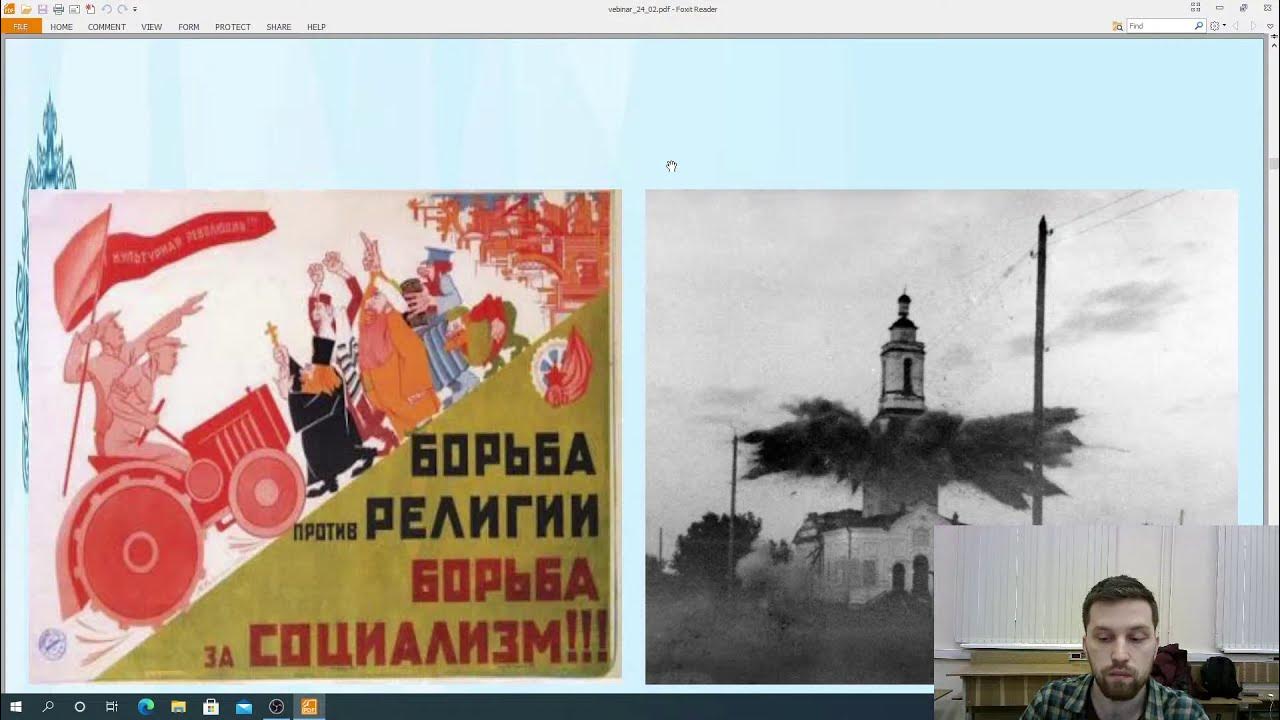Click the Save icon in quick access toolbar

coord(43,9)
